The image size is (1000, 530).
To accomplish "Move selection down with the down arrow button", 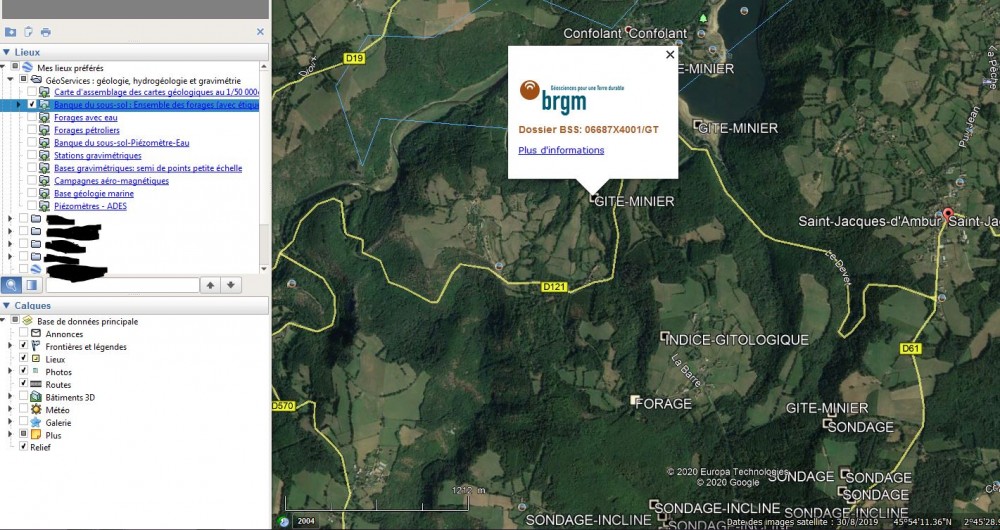I will click(x=231, y=285).
